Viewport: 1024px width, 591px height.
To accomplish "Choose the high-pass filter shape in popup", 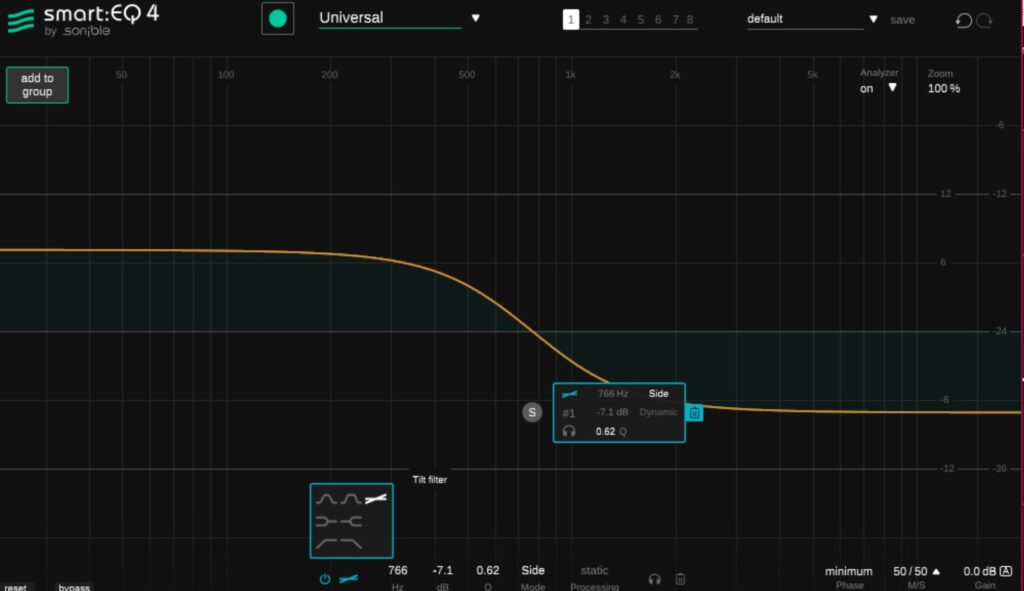I will click(326, 544).
